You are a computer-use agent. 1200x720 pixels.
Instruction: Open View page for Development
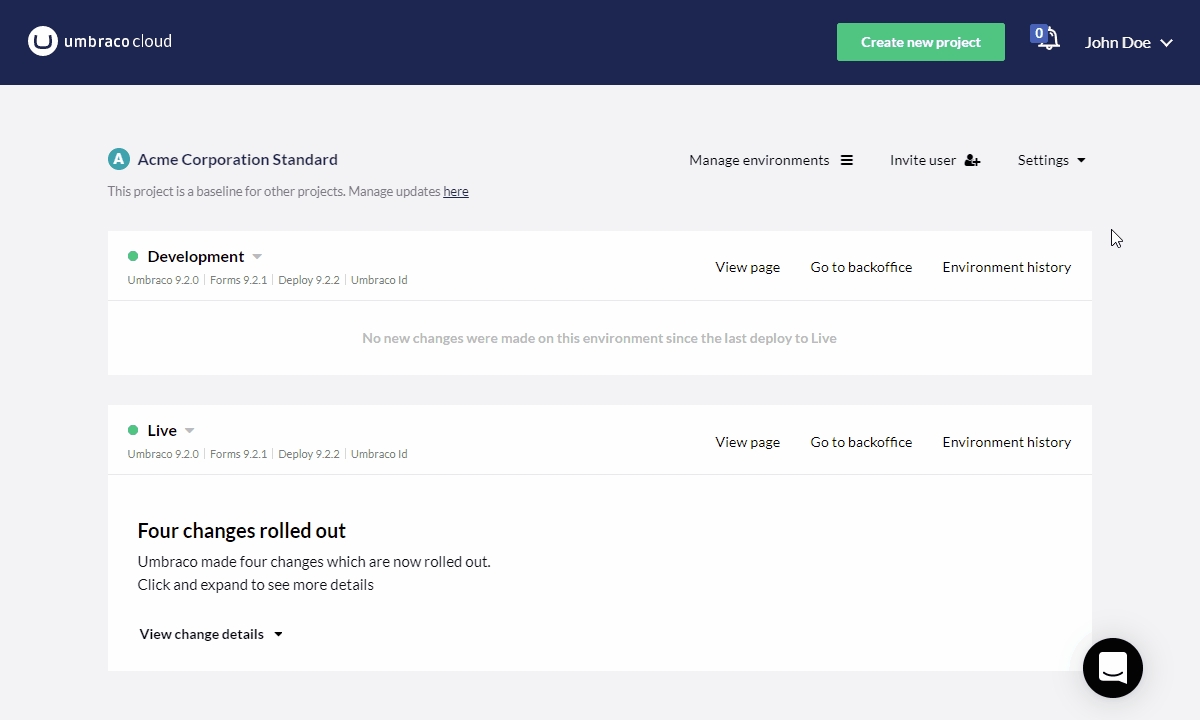point(747,267)
